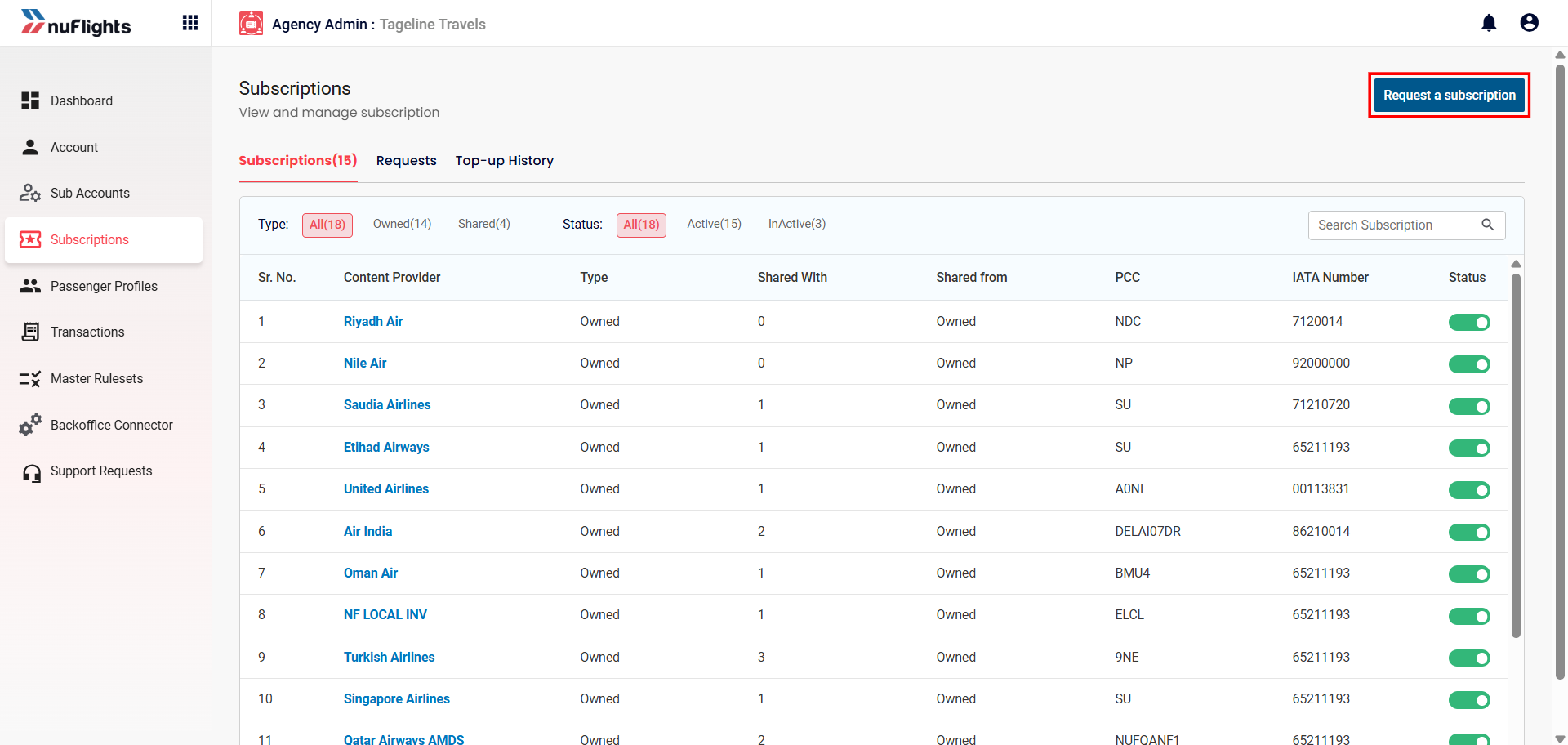Open the Air India provider link
The width and height of the screenshot is (1568, 745).
[367, 531]
